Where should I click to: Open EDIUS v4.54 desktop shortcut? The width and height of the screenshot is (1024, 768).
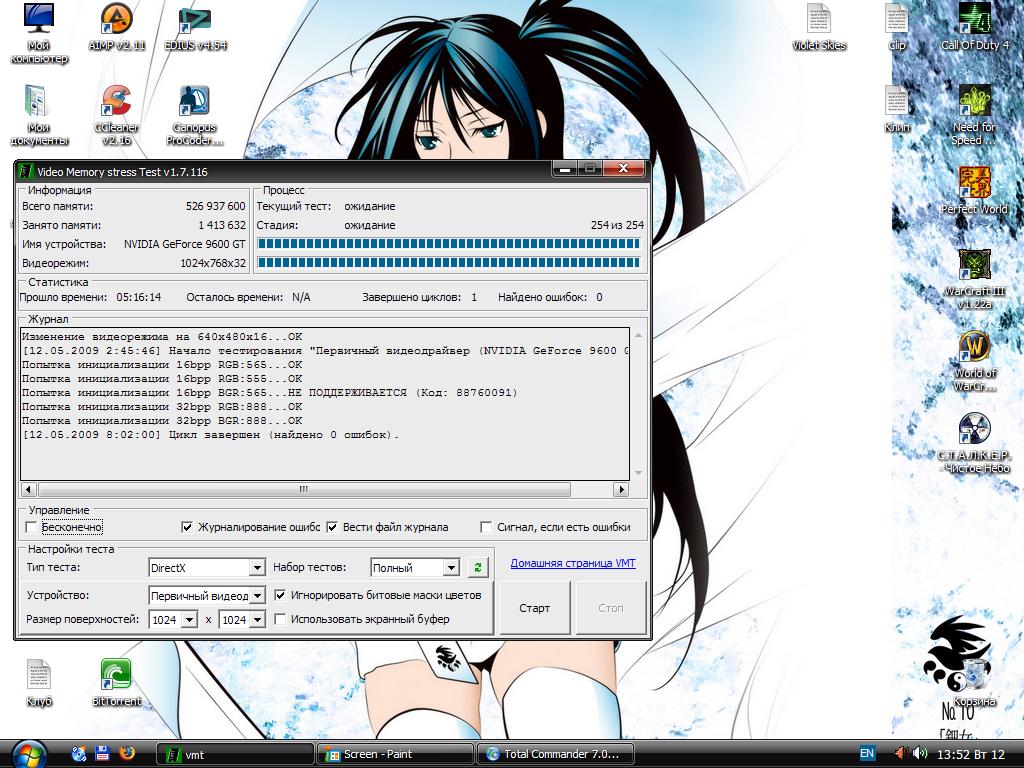(x=194, y=20)
